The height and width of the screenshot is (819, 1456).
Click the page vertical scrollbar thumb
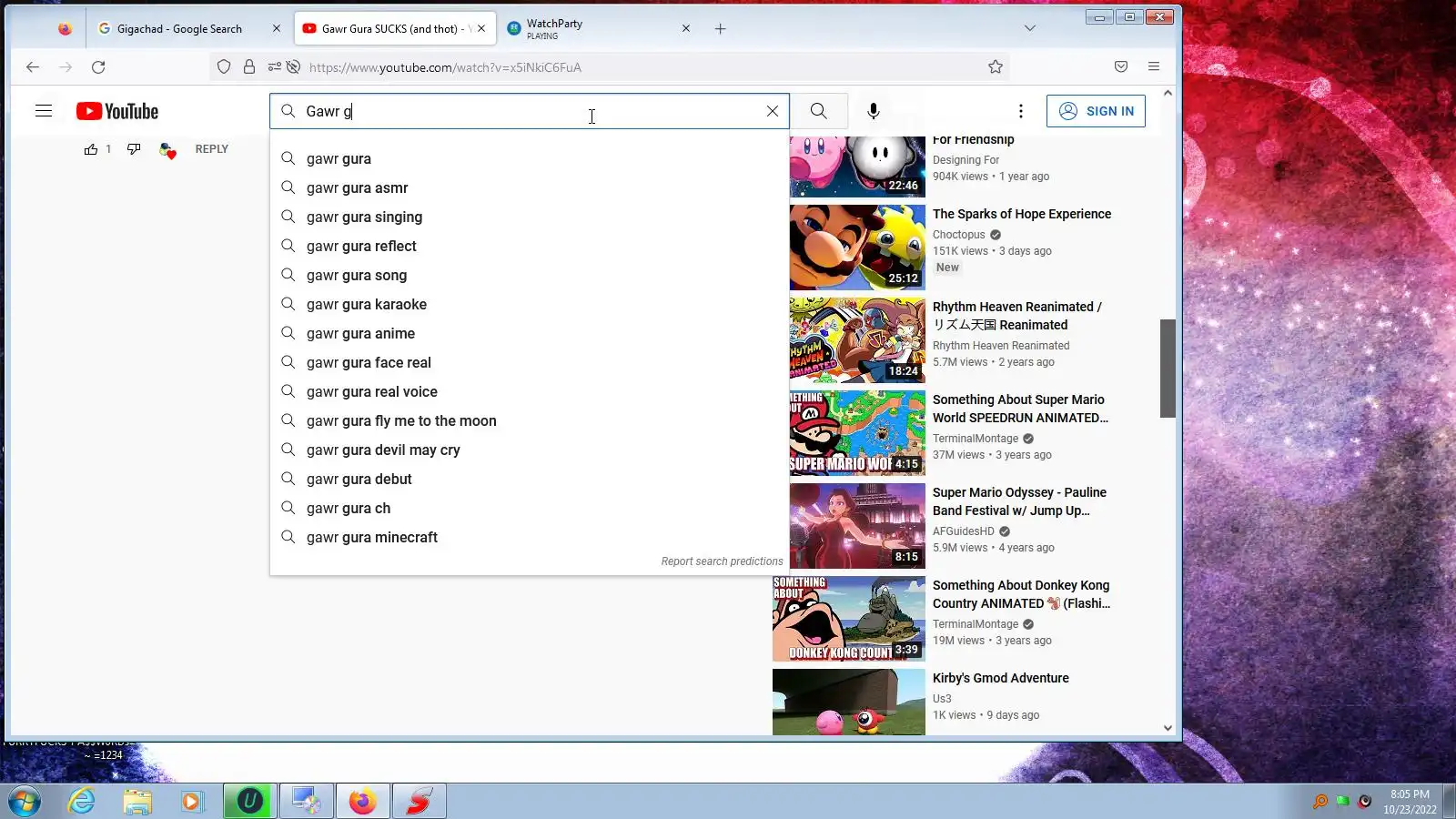1168,369
